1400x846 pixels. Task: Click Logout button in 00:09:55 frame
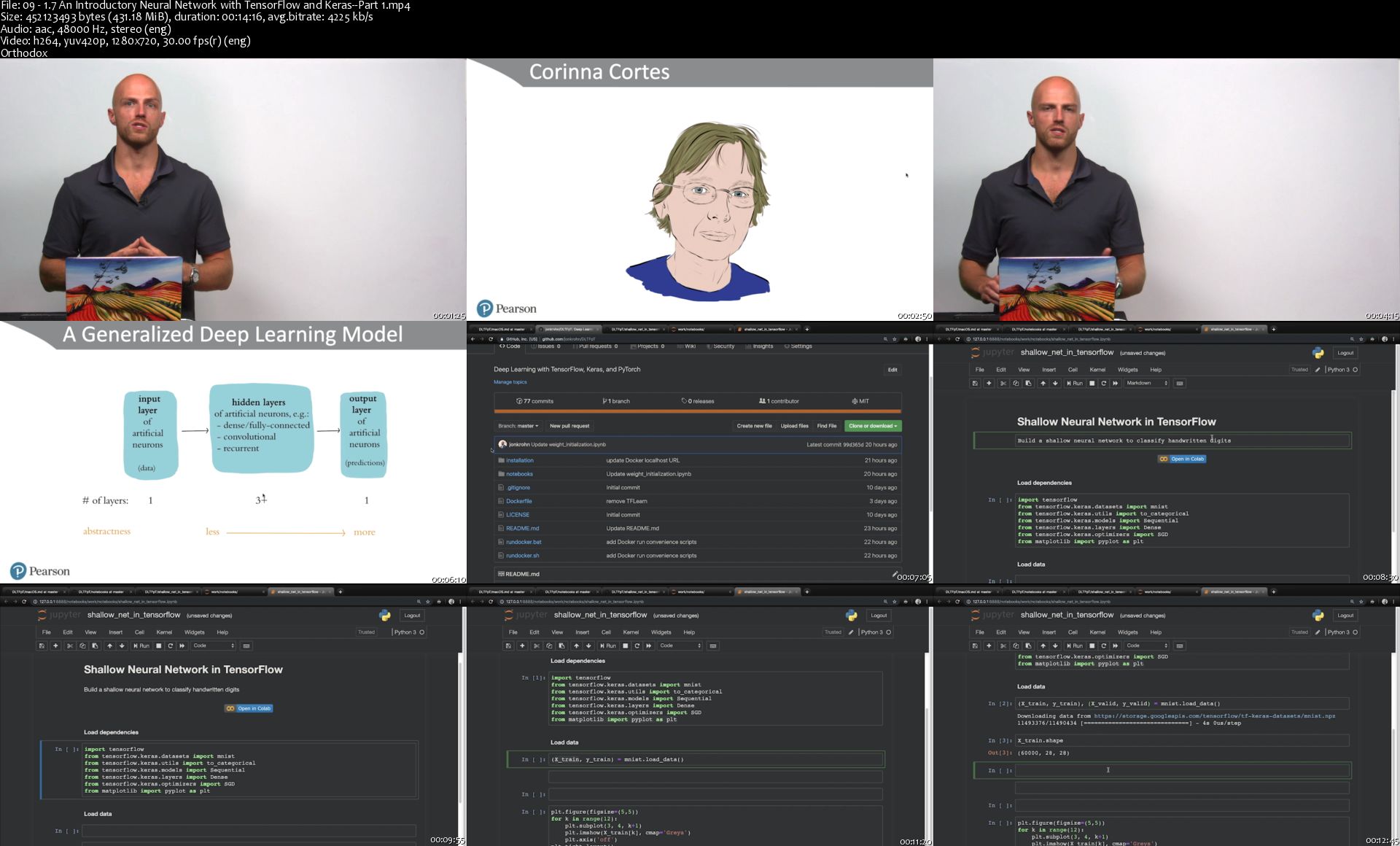412,616
